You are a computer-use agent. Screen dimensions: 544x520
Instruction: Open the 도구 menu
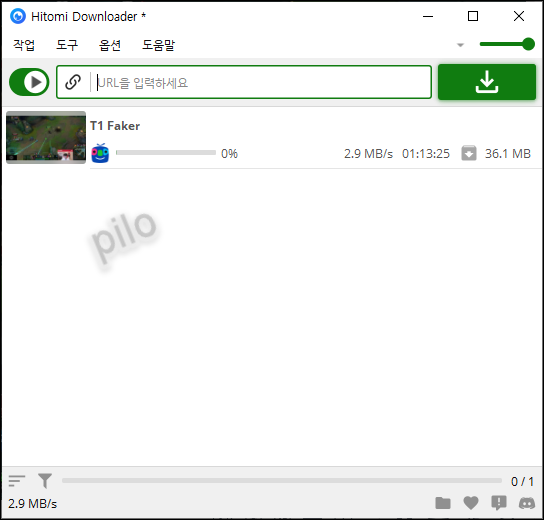(x=67, y=45)
